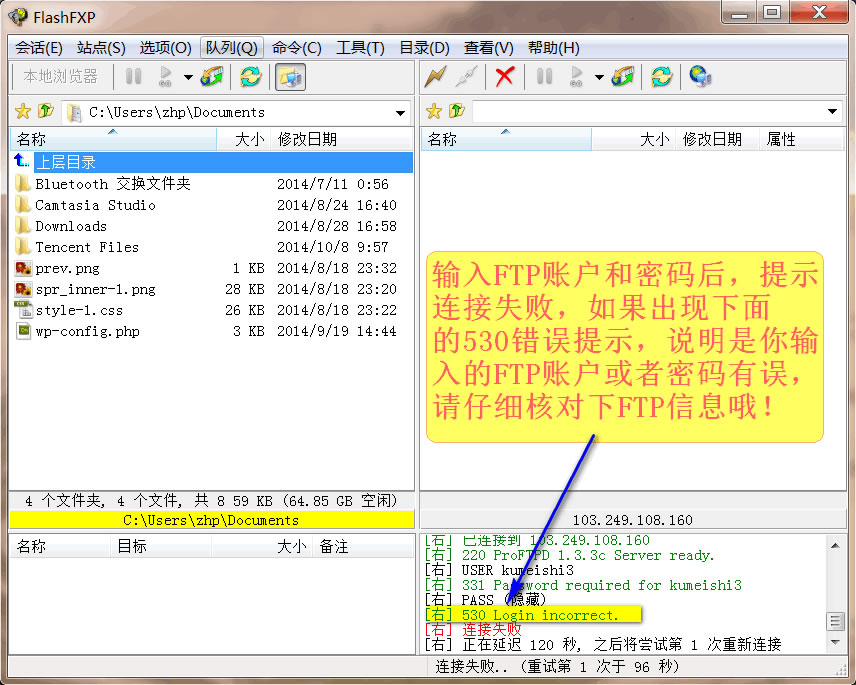Open the local favorites star icon
The height and width of the screenshot is (685, 856).
click(x=22, y=111)
